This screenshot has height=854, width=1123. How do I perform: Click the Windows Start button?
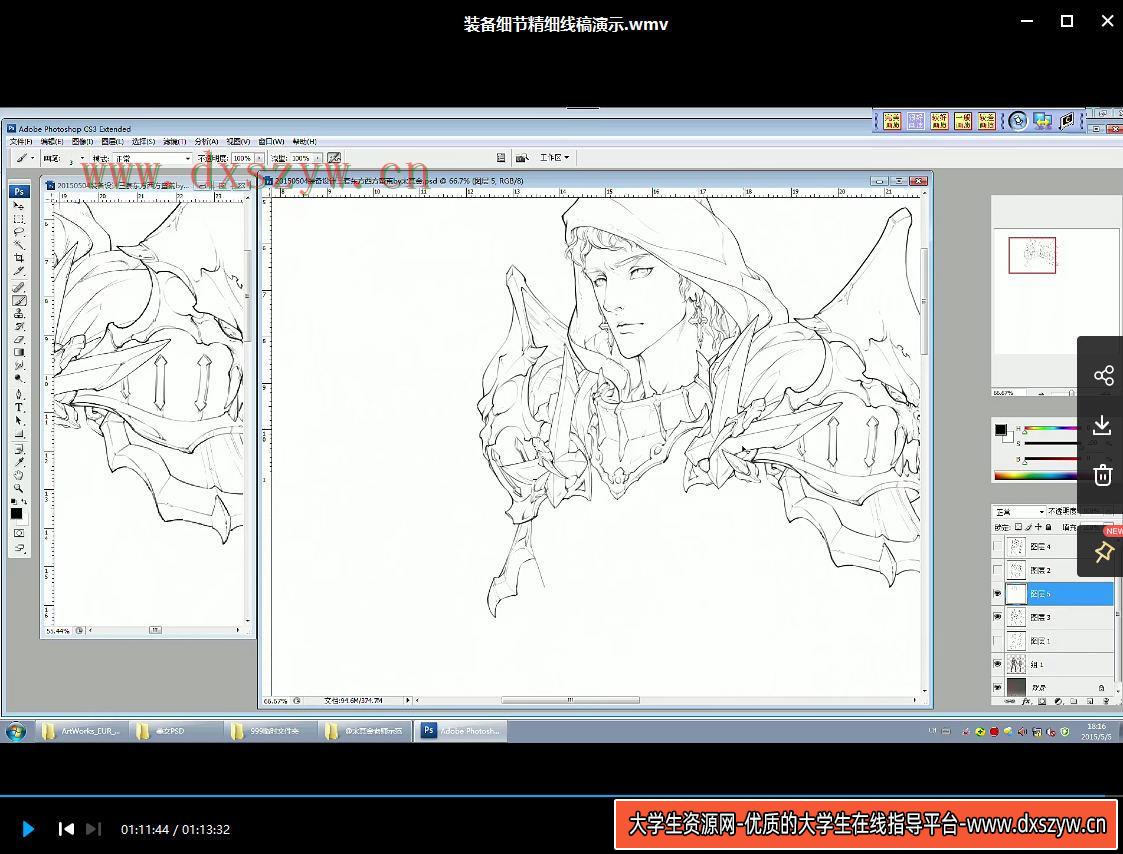[15, 731]
